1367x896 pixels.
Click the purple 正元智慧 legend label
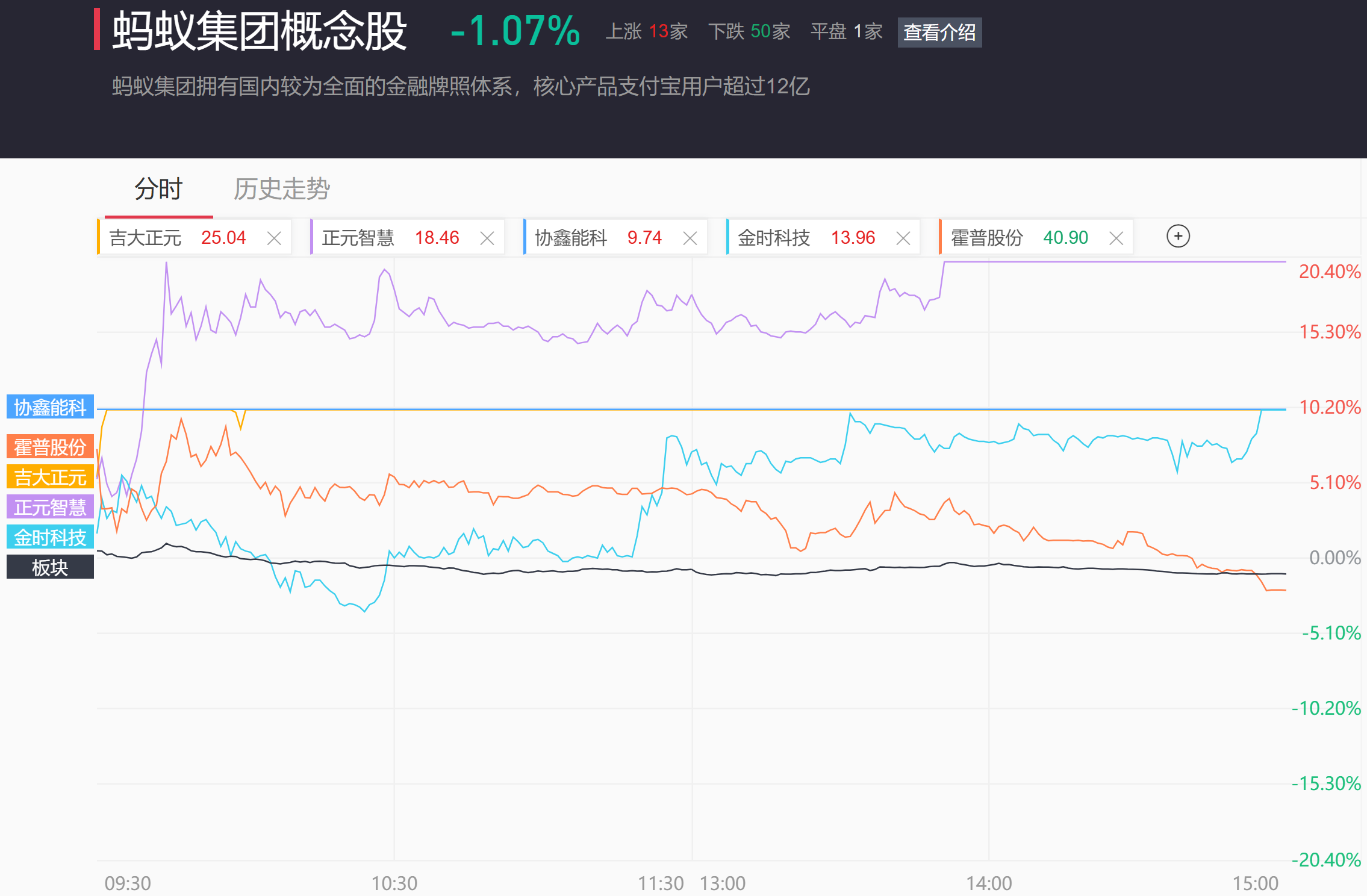[x=50, y=507]
